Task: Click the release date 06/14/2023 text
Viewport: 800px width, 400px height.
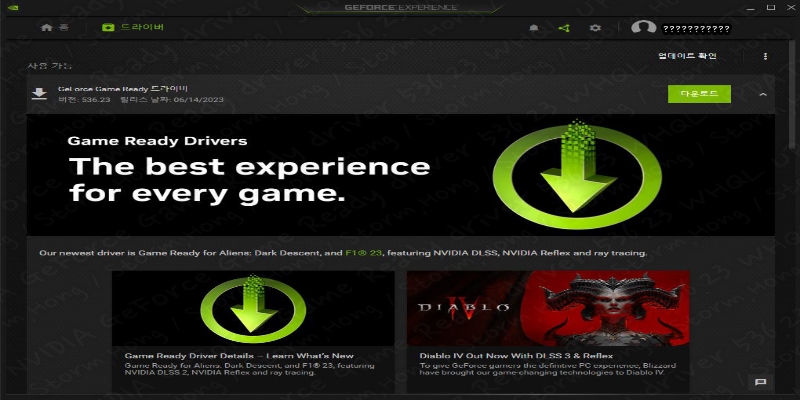Action: coord(172,99)
